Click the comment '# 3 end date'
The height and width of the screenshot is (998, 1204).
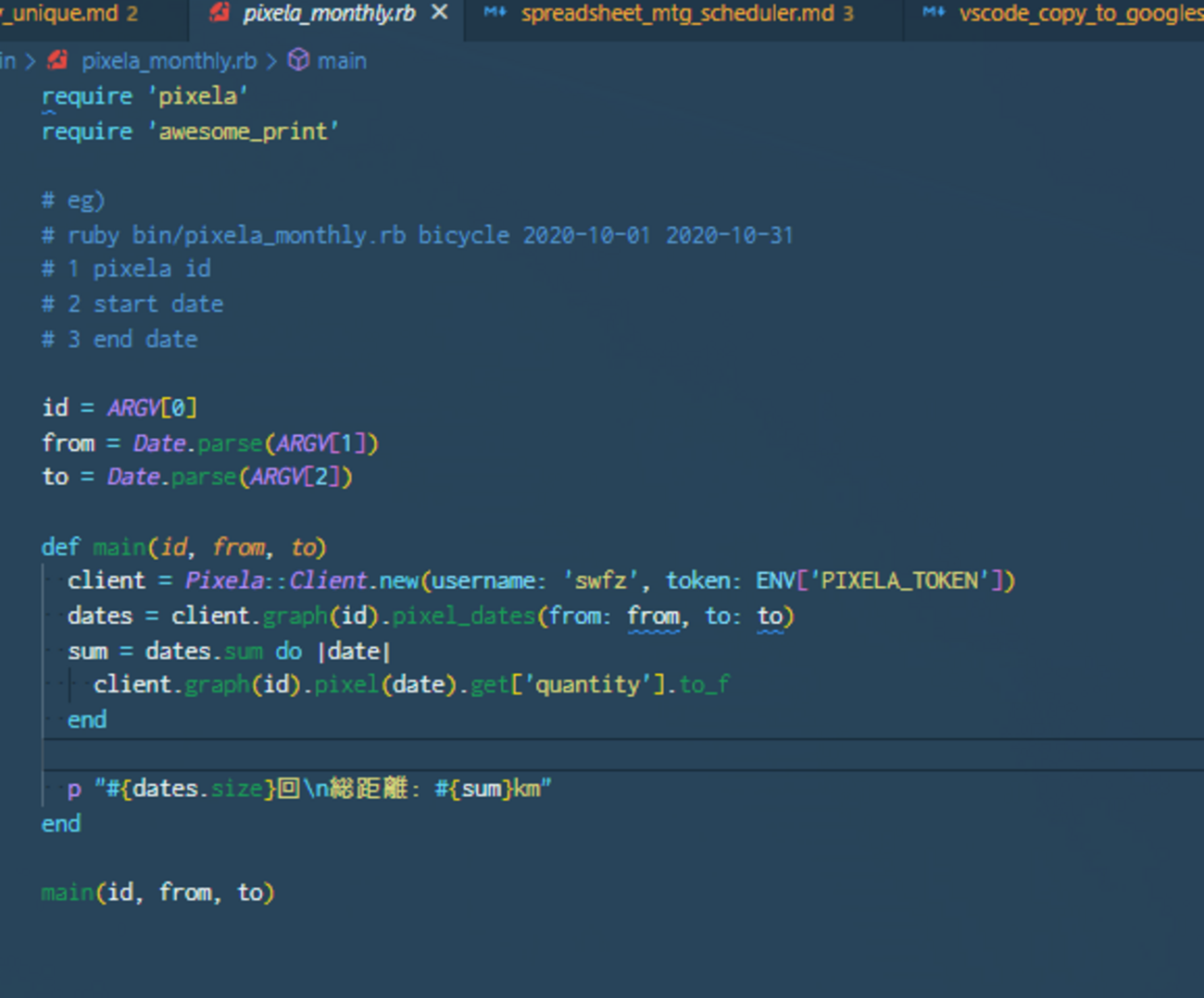click(x=119, y=340)
